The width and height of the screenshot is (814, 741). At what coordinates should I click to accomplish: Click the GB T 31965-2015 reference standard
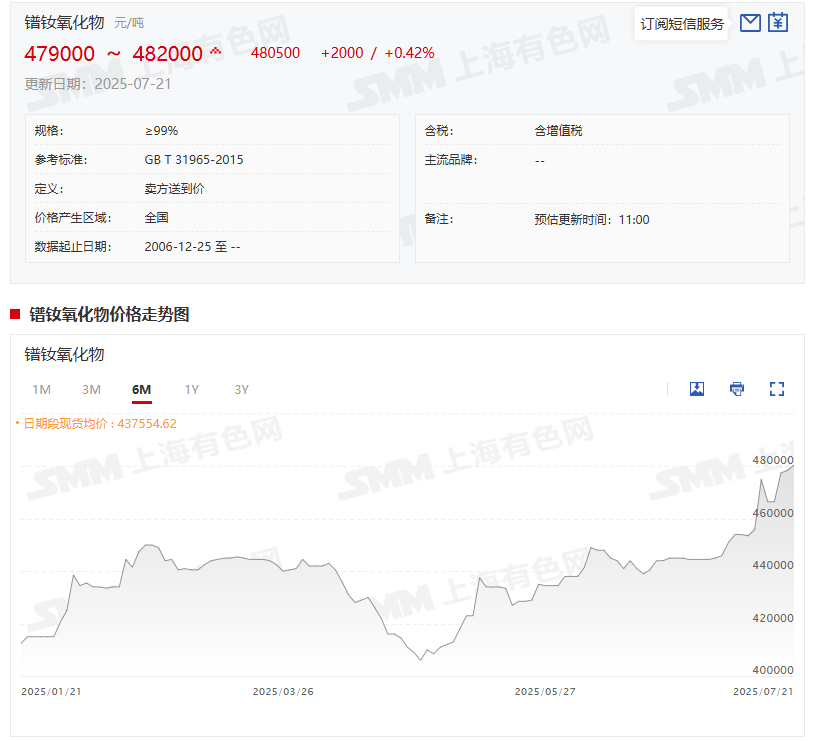click(194, 160)
